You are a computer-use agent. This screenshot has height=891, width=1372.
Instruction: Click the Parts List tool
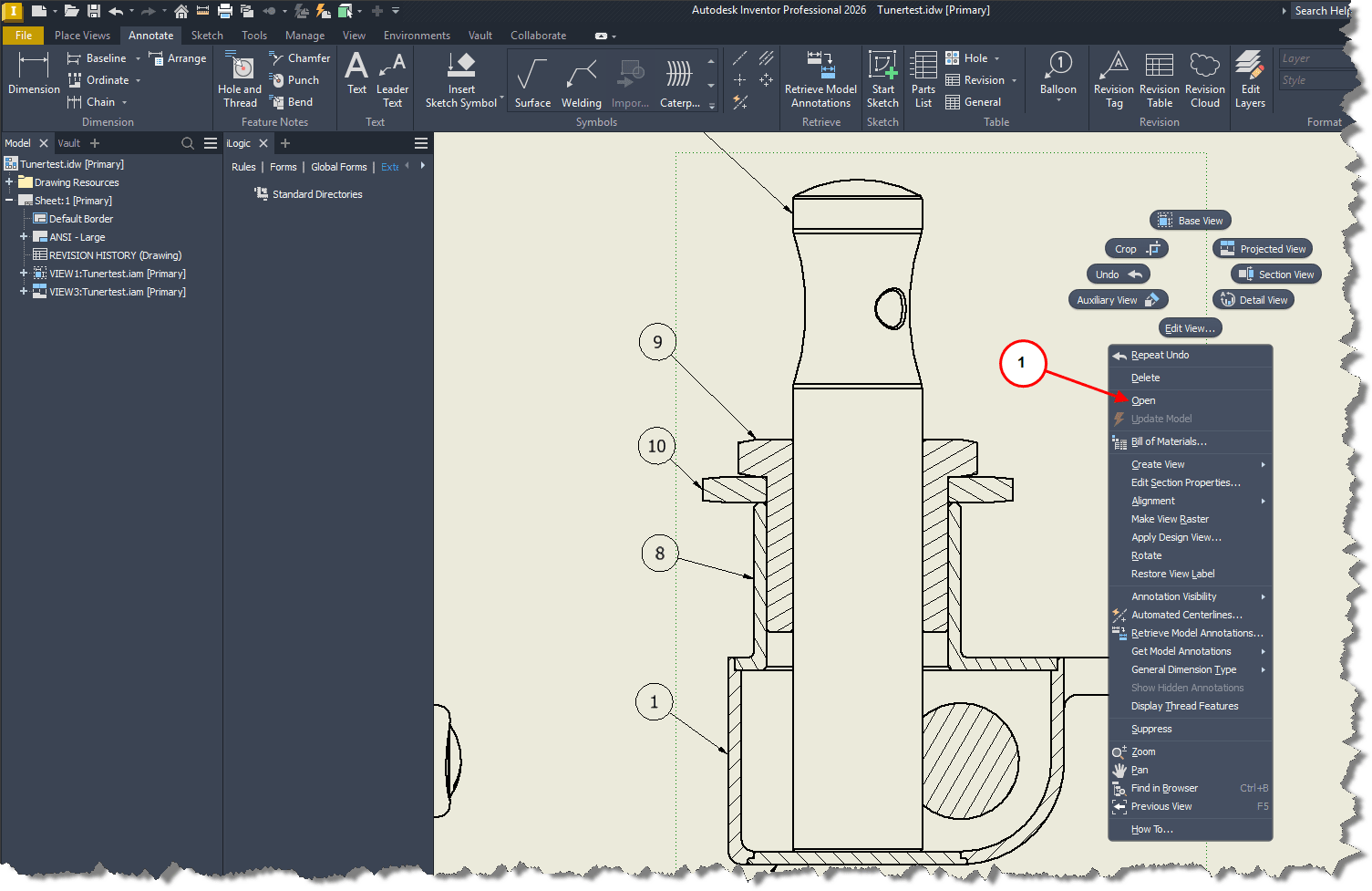point(923,79)
